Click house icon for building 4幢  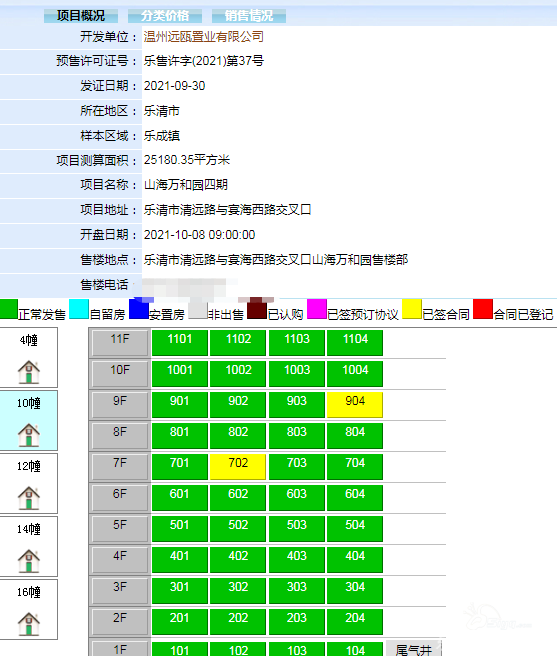tap(28, 372)
